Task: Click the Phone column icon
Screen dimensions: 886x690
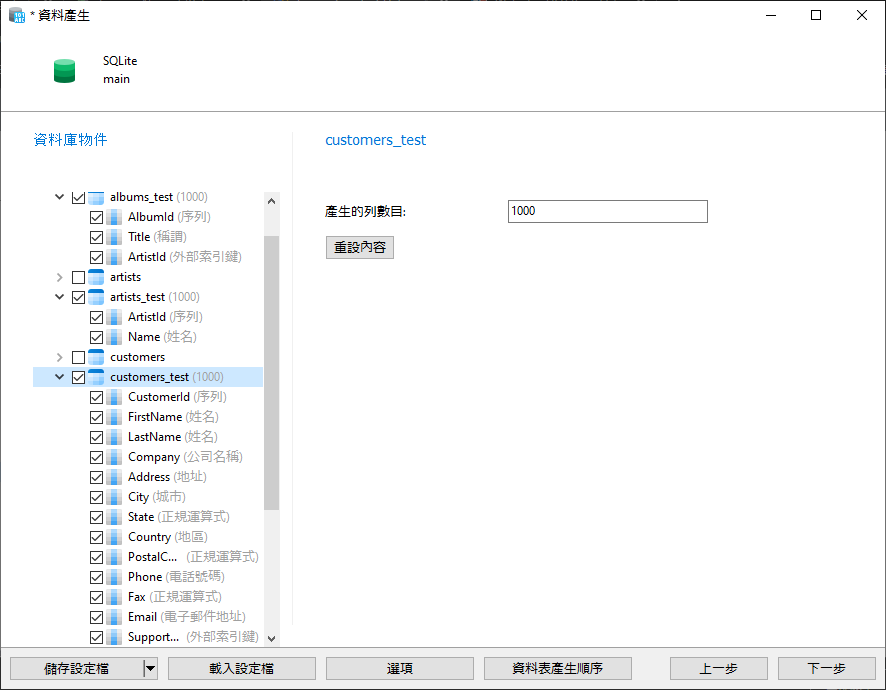Action: pos(115,577)
